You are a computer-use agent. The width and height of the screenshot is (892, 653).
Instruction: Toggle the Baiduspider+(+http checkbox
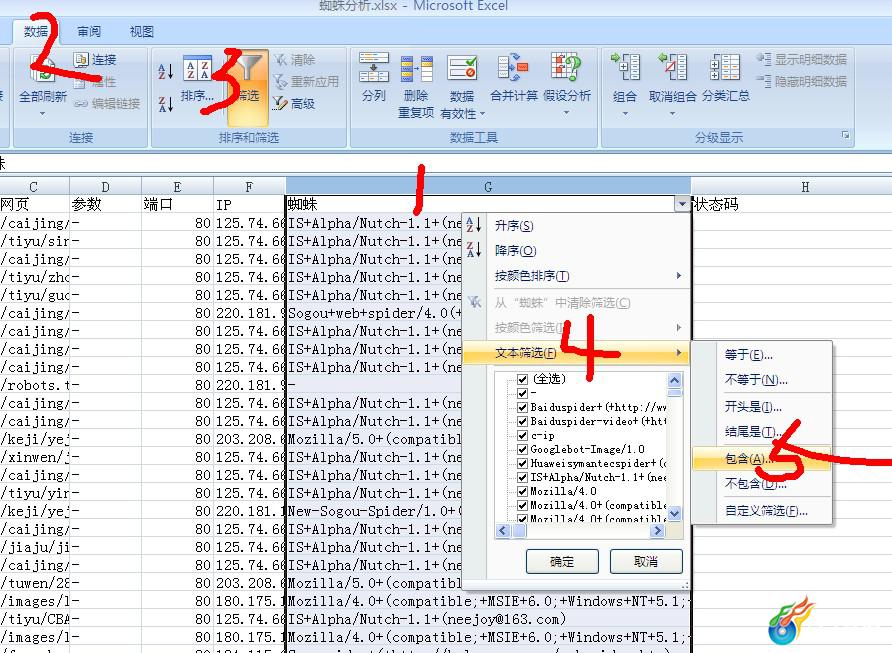[x=522, y=407]
